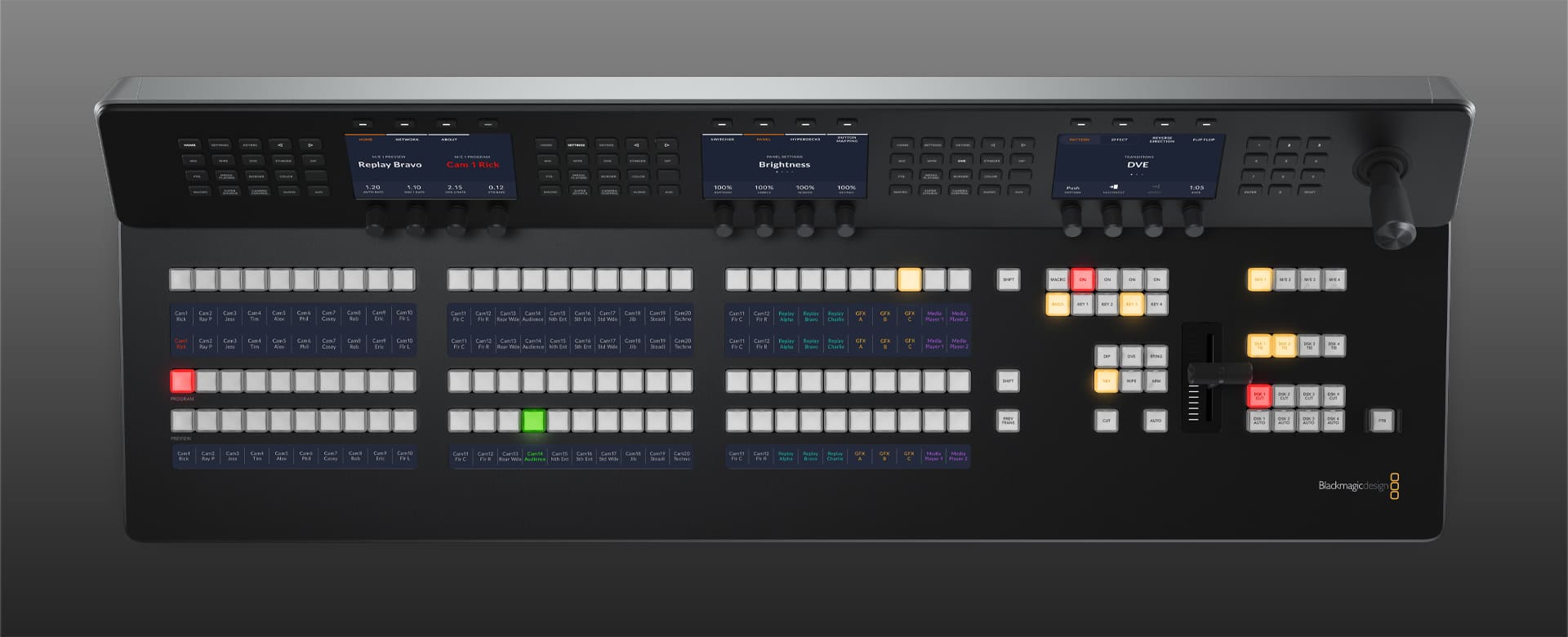The height and width of the screenshot is (637, 1568).
Task: Select the M/E 2 bank button
Action: [x=1285, y=280]
